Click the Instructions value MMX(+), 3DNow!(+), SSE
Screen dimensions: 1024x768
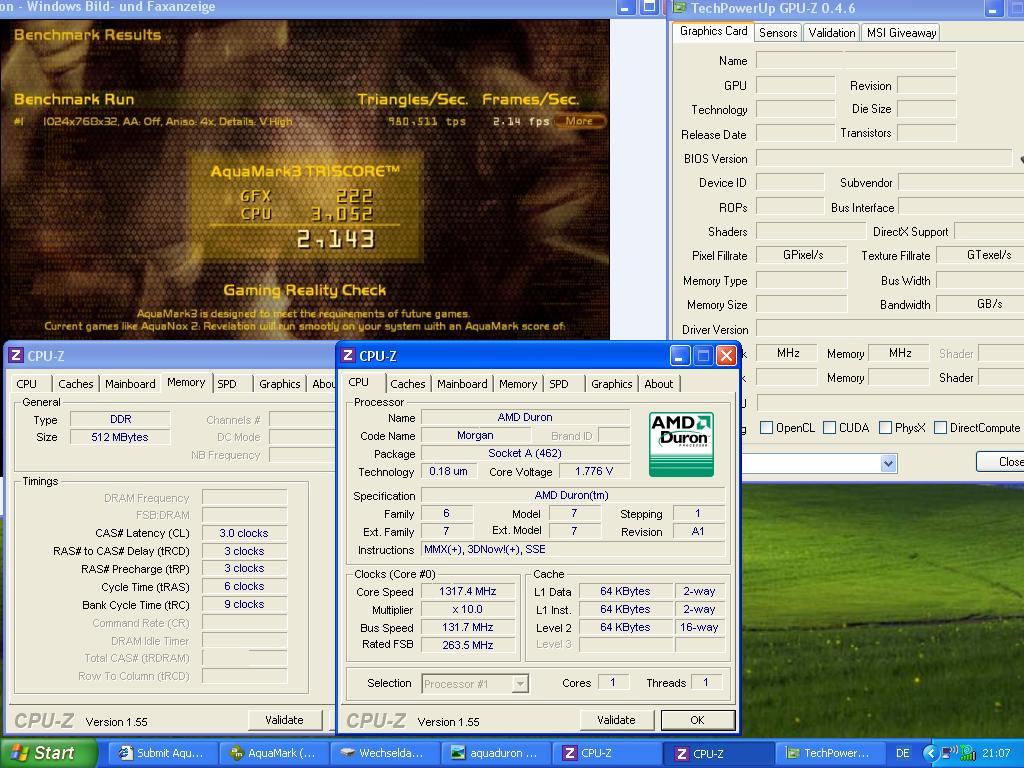pos(573,550)
